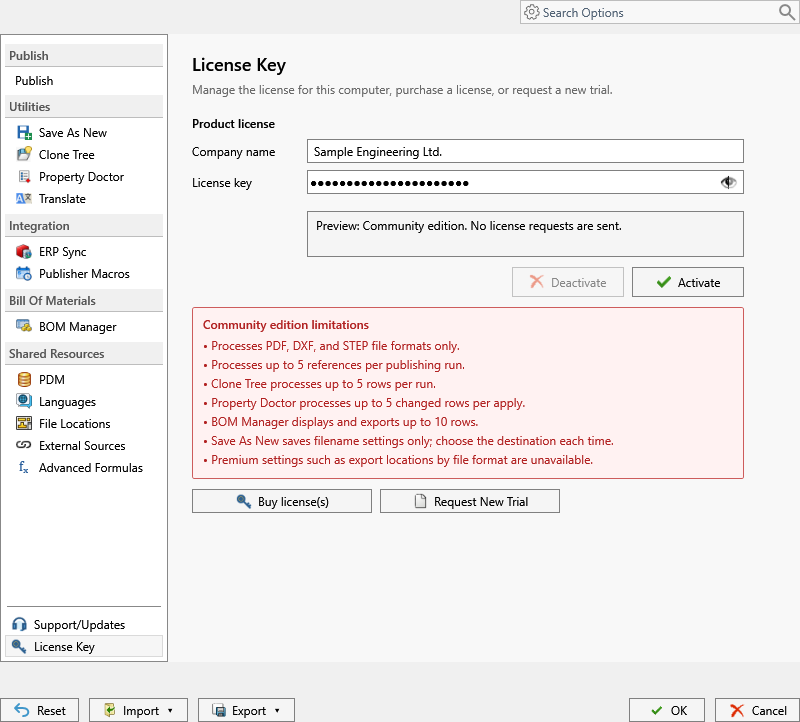The image size is (800, 722).
Task: Click the green checkmark on Activate
Action: point(663,282)
